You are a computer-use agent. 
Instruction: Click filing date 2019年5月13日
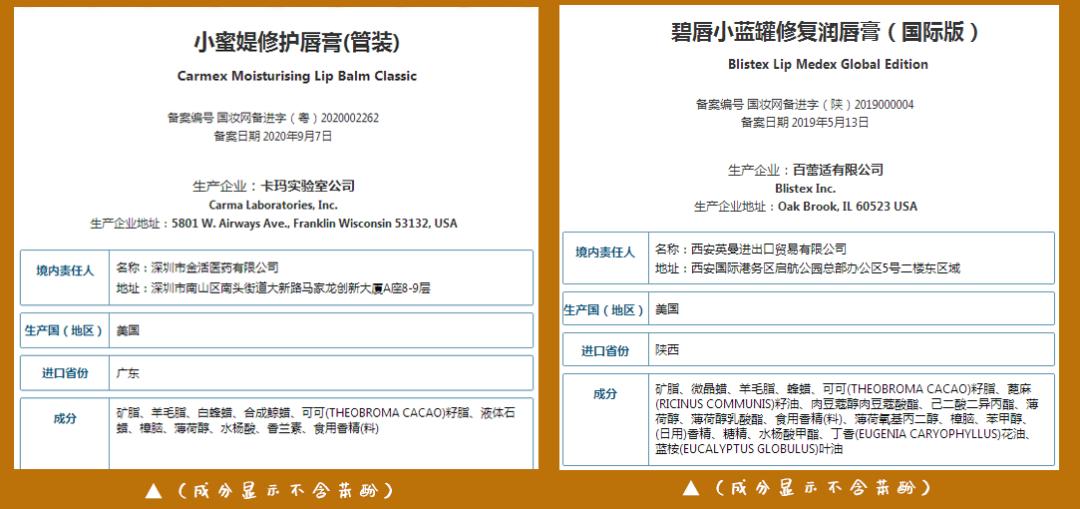pyautogui.click(x=804, y=123)
